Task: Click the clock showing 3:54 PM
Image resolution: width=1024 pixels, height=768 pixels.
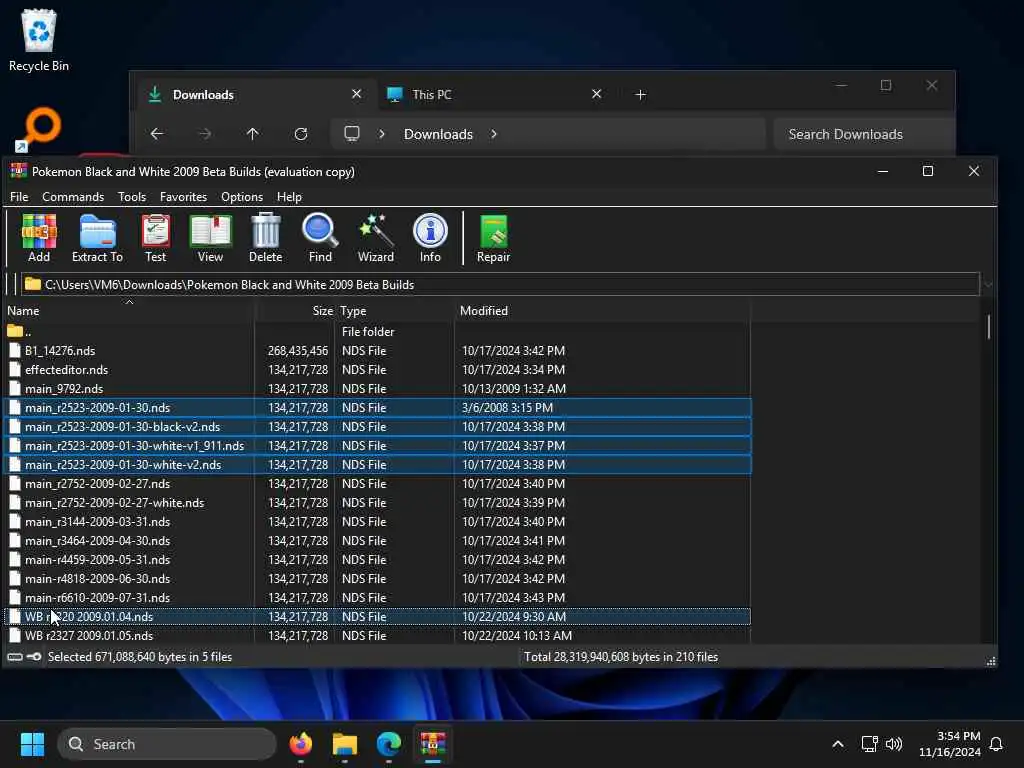Action: tap(958, 736)
